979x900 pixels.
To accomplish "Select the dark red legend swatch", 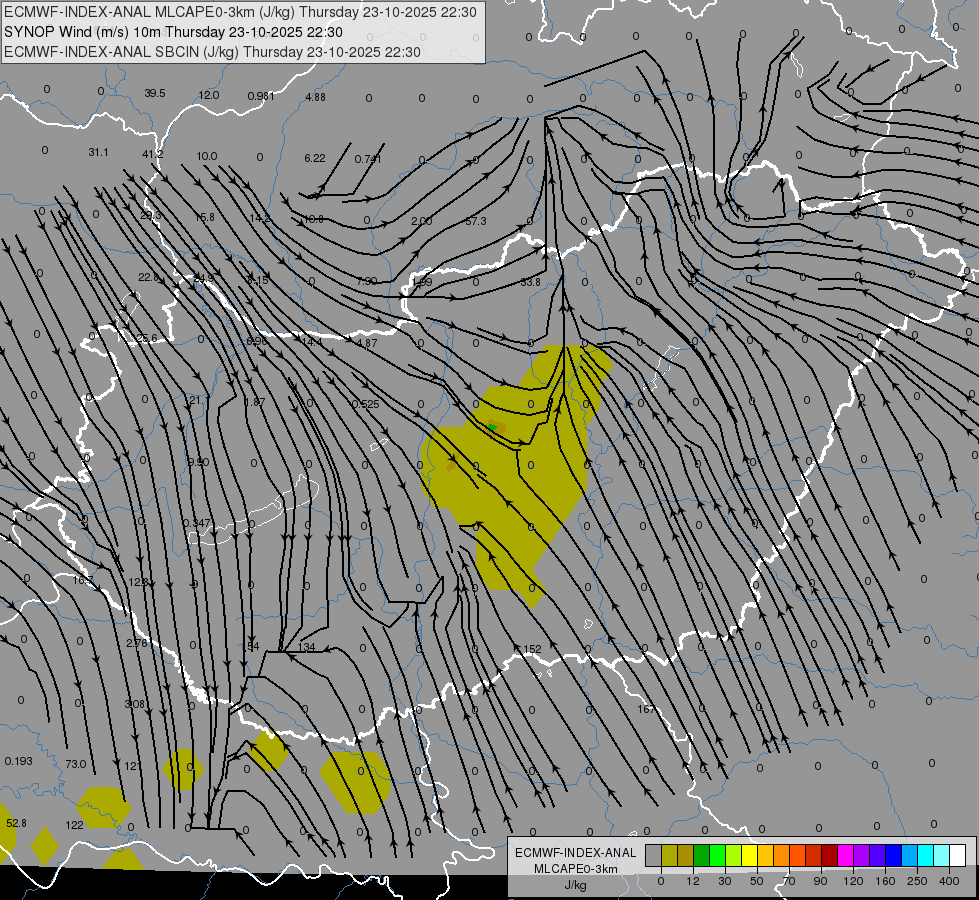I will tap(830, 855).
